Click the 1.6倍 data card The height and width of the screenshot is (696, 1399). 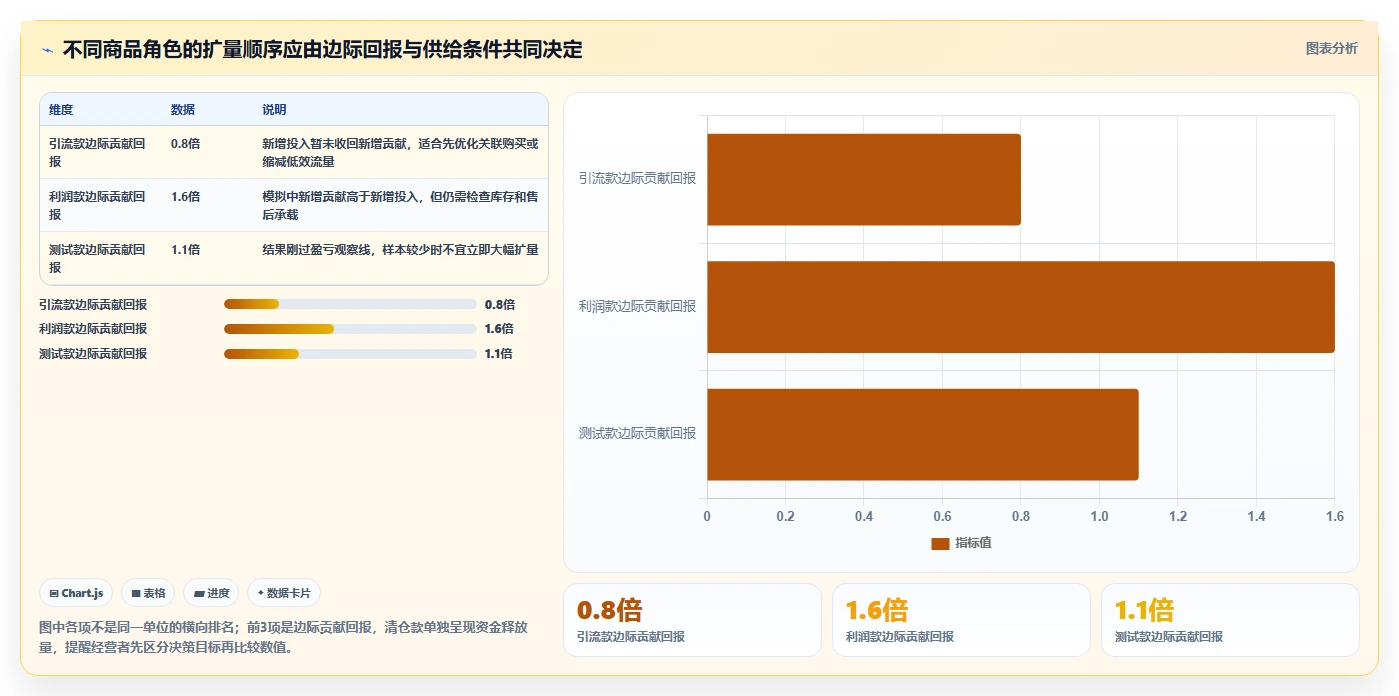pyautogui.click(x=961, y=620)
